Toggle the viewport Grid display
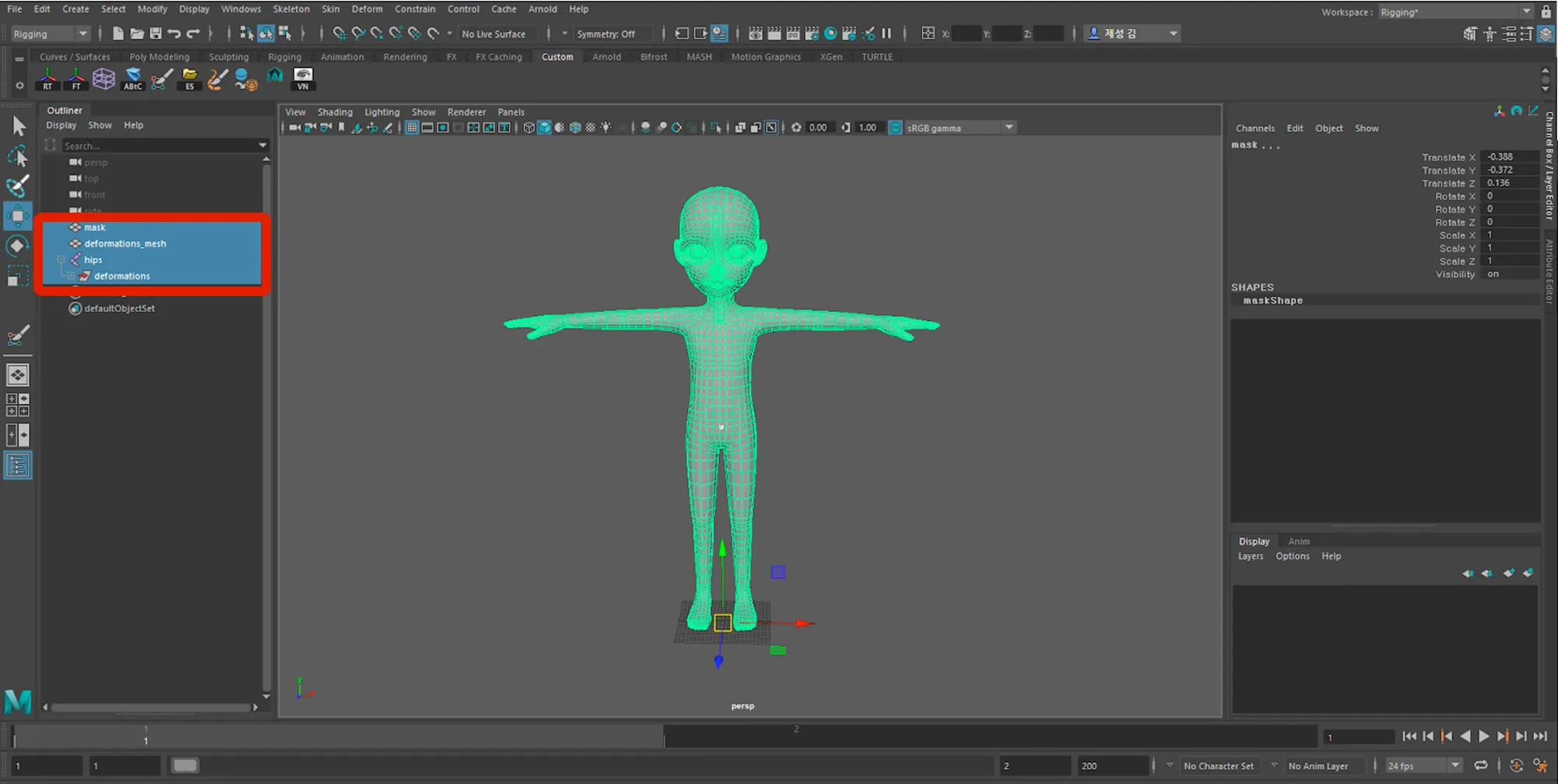Screen dimensions: 1558x784 [x=412, y=128]
